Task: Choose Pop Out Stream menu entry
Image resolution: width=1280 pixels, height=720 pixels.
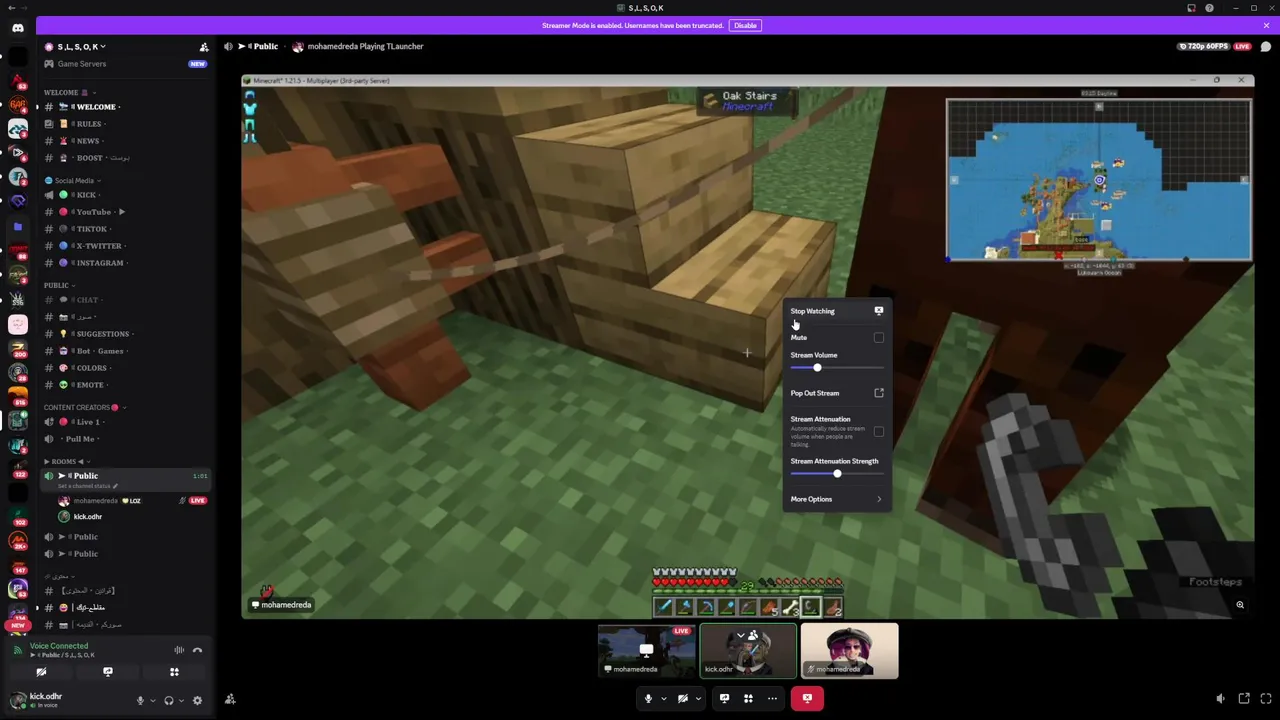Action: click(x=837, y=393)
